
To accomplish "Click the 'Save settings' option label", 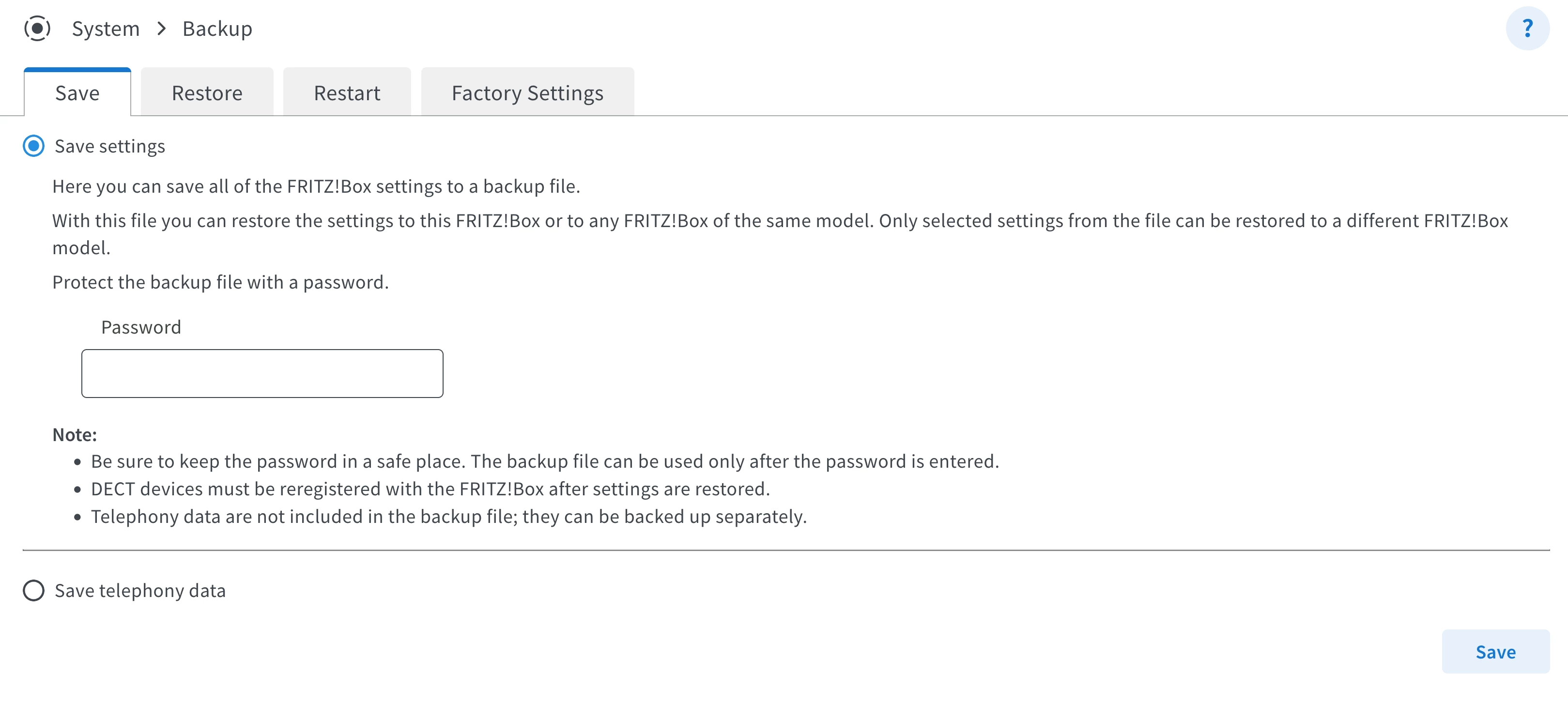I will pyautogui.click(x=110, y=146).
